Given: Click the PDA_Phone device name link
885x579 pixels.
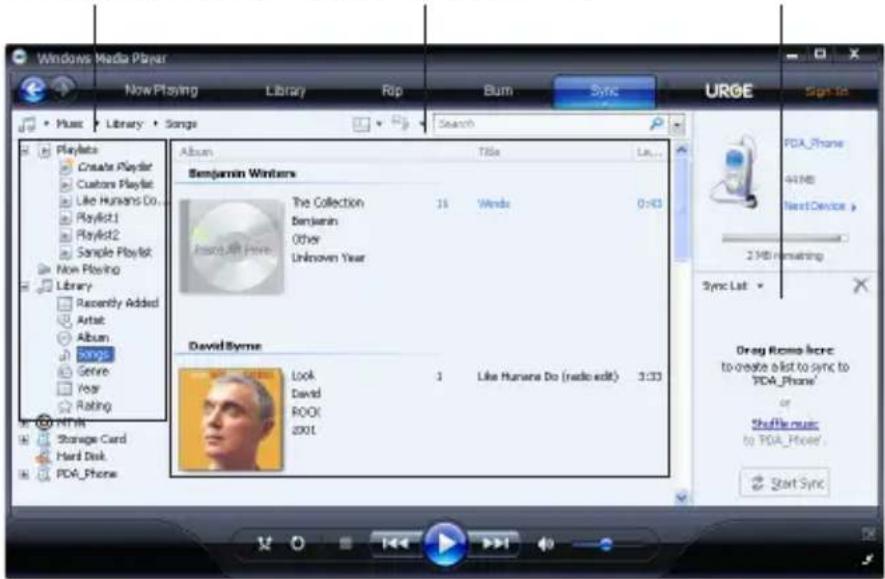Looking at the screenshot, I should point(813,143).
